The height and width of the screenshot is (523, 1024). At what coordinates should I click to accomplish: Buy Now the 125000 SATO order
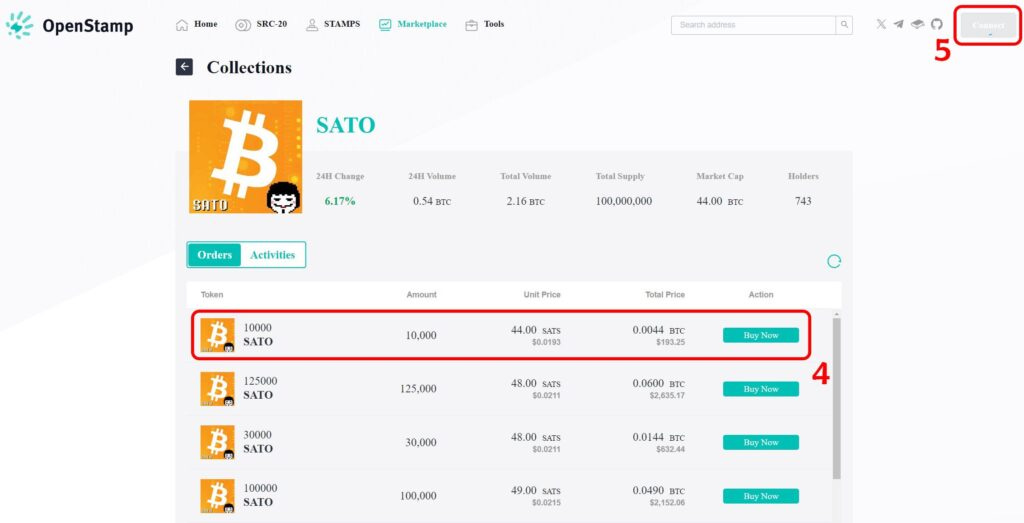click(761, 388)
